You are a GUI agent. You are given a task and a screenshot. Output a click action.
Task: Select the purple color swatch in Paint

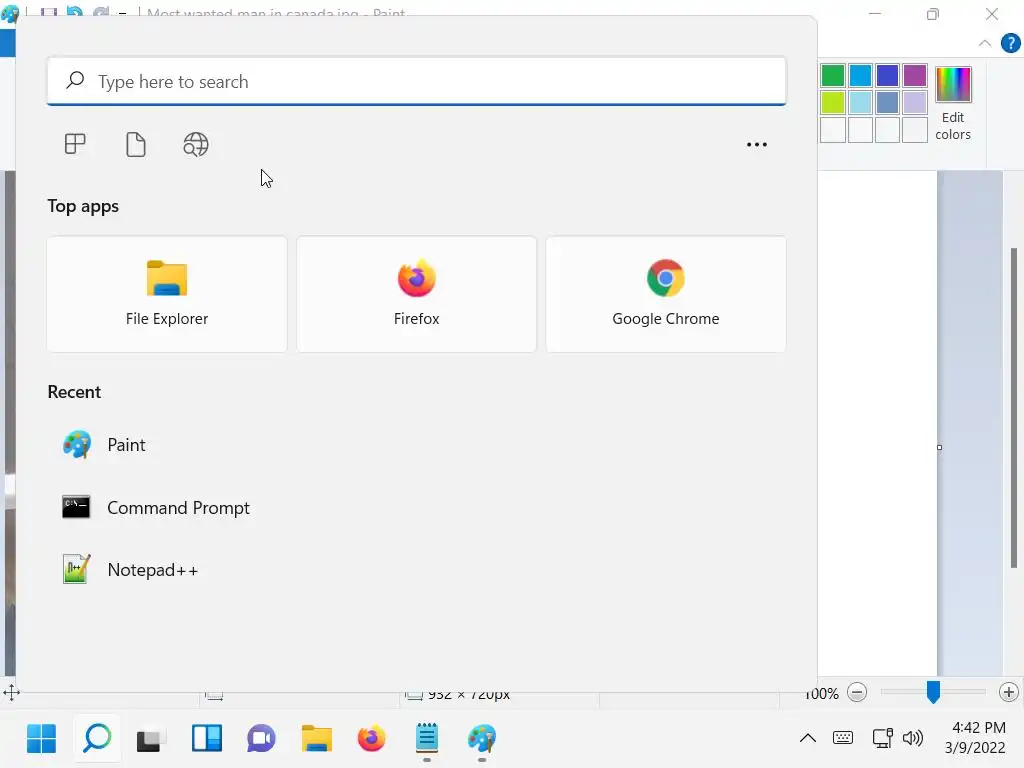tap(915, 76)
